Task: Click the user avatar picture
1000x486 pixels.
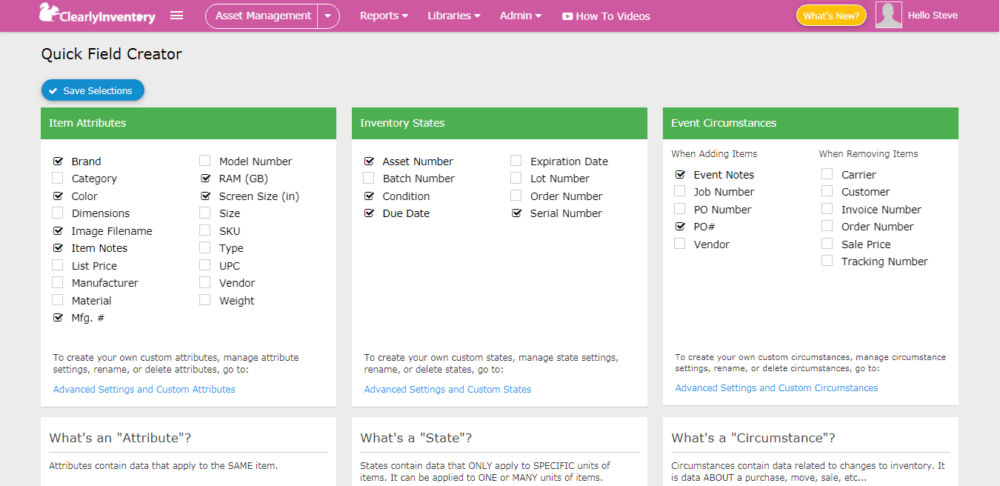Action: pyautogui.click(x=888, y=15)
